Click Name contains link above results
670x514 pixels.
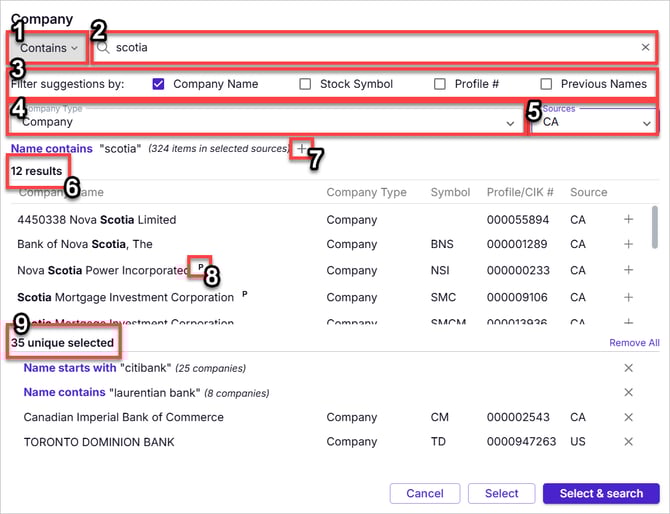coord(52,149)
